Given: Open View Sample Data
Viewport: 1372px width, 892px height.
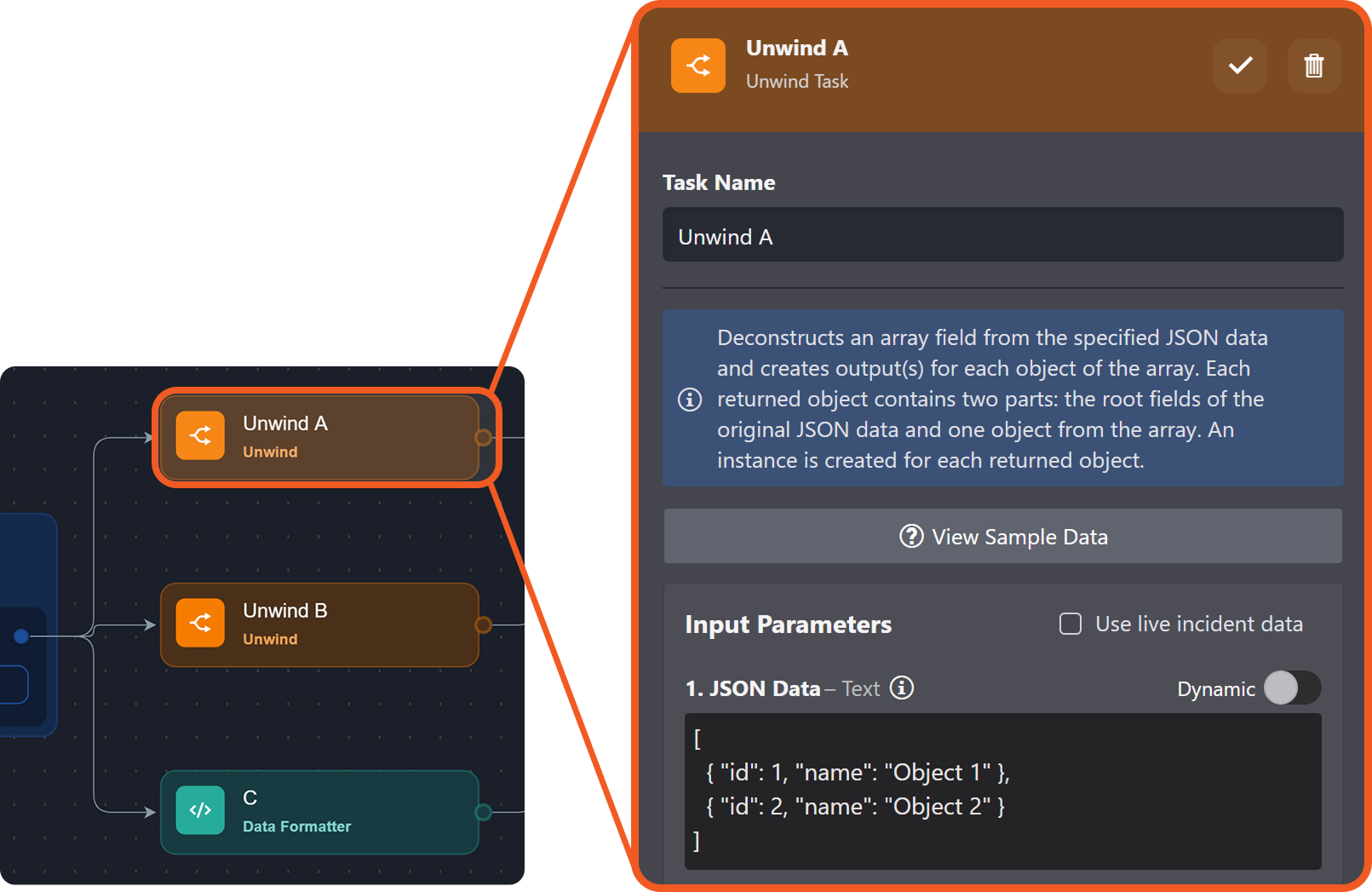Looking at the screenshot, I should (1002, 537).
